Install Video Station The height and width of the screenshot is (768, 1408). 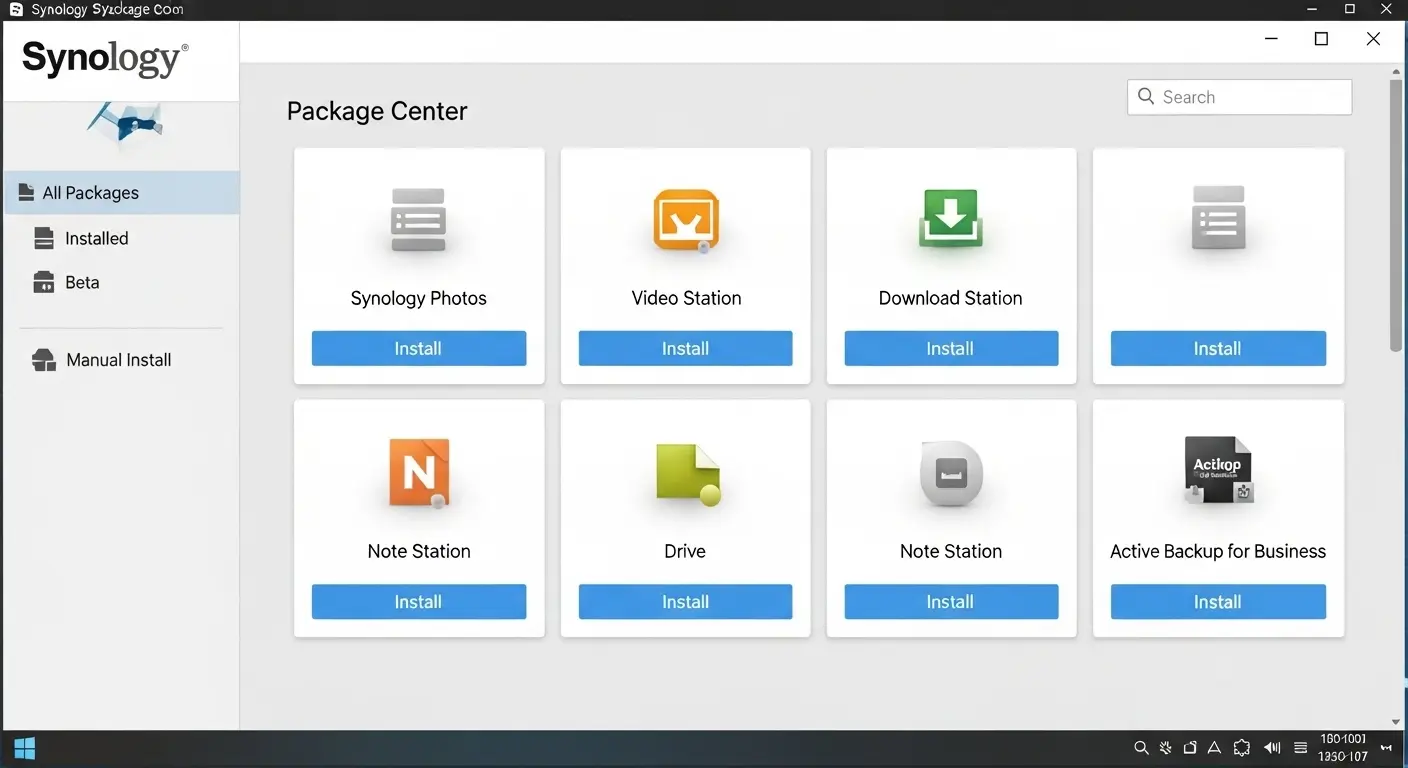coord(686,348)
